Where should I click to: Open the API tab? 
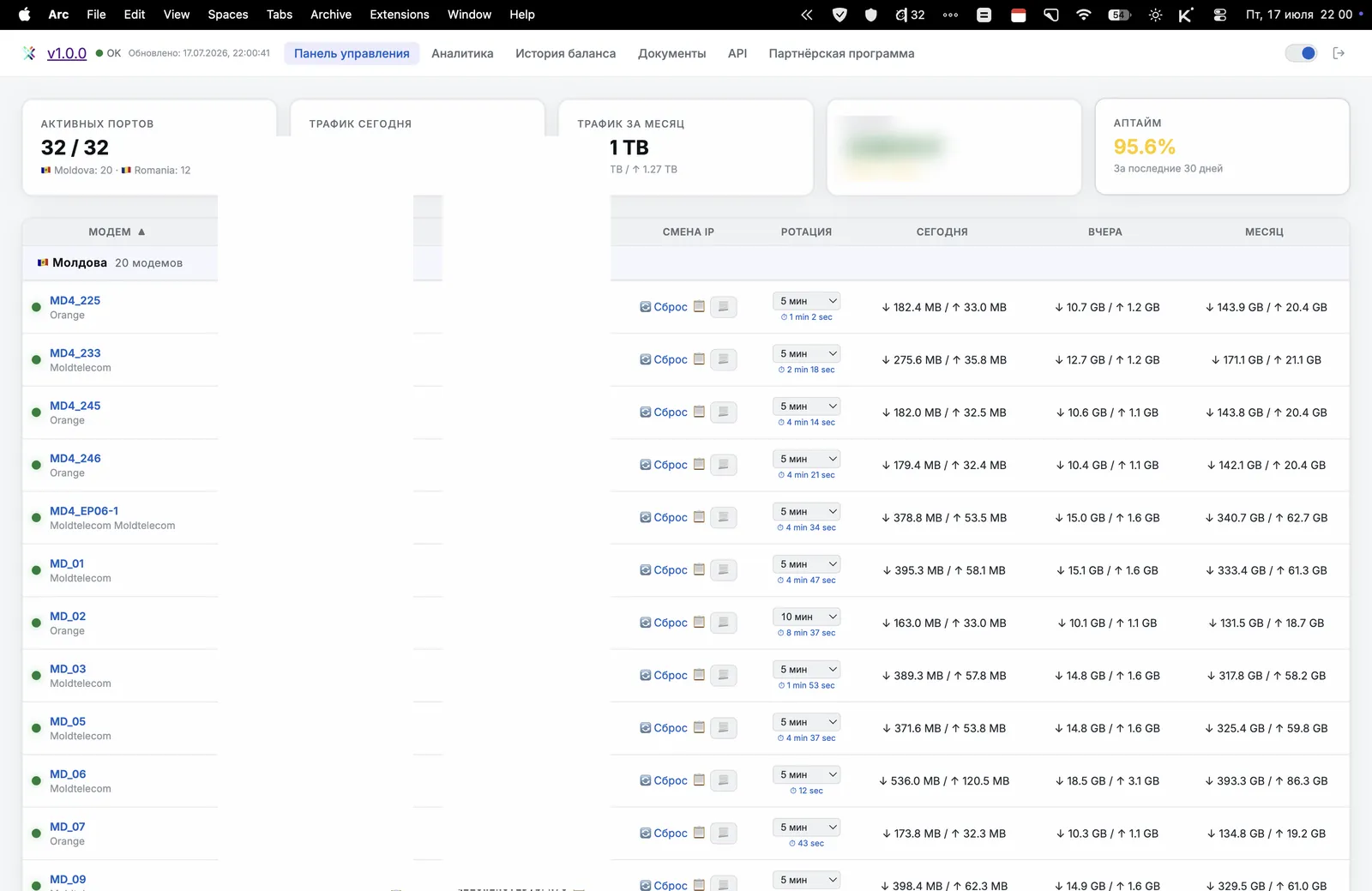pyautogui.click(x=737, y=53)
